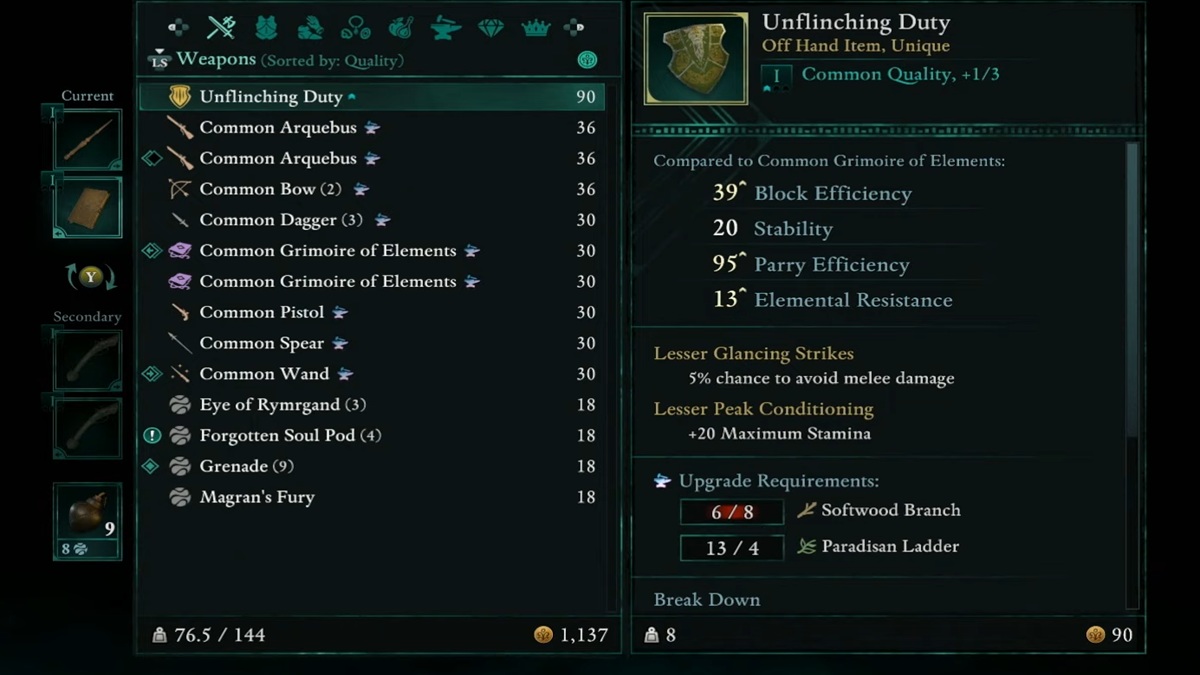This screenshot has width=1200, height=675.
Task: Click Break Down in the item details
Action: coord(707,600)
